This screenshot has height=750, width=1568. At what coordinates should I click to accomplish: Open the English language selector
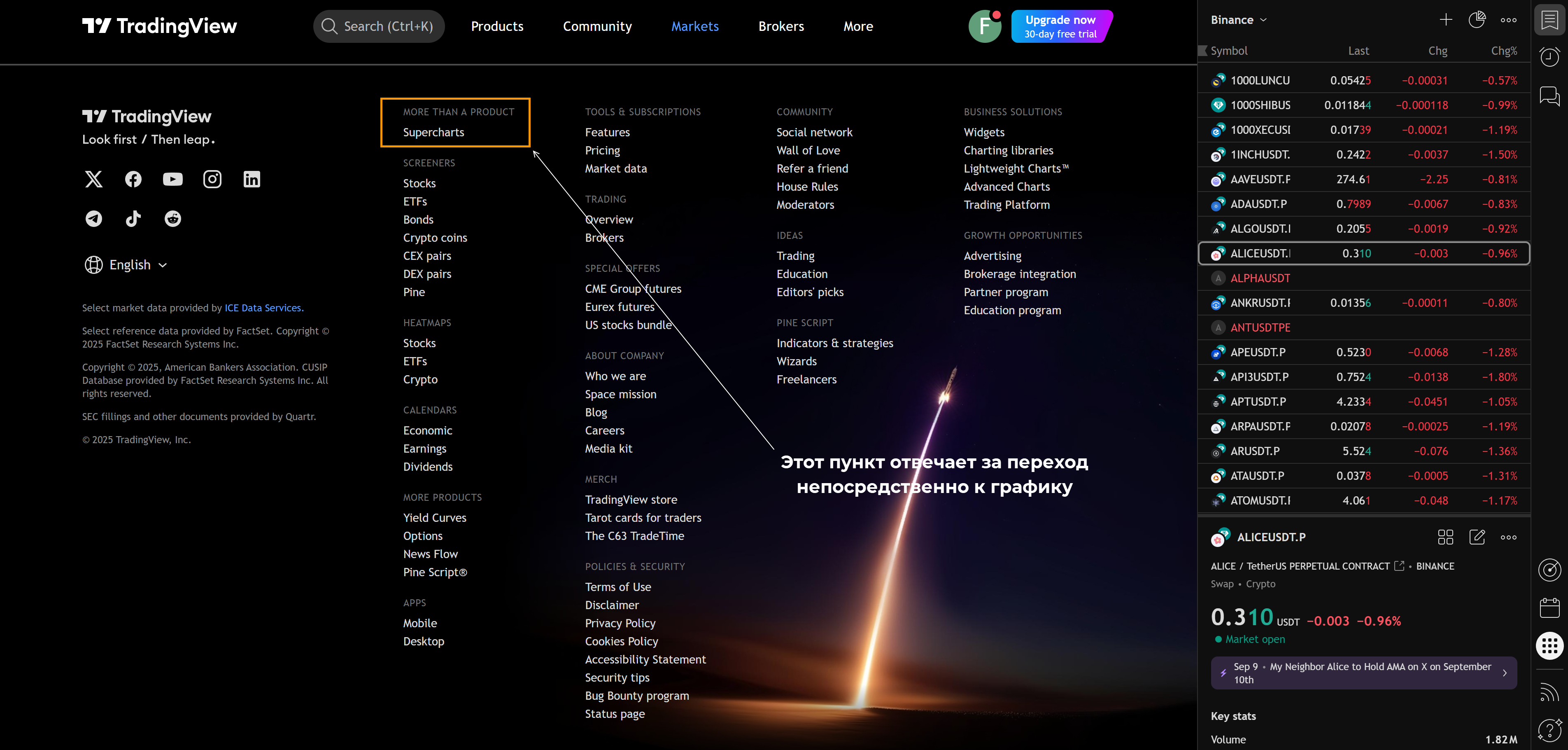pos(127,265)
